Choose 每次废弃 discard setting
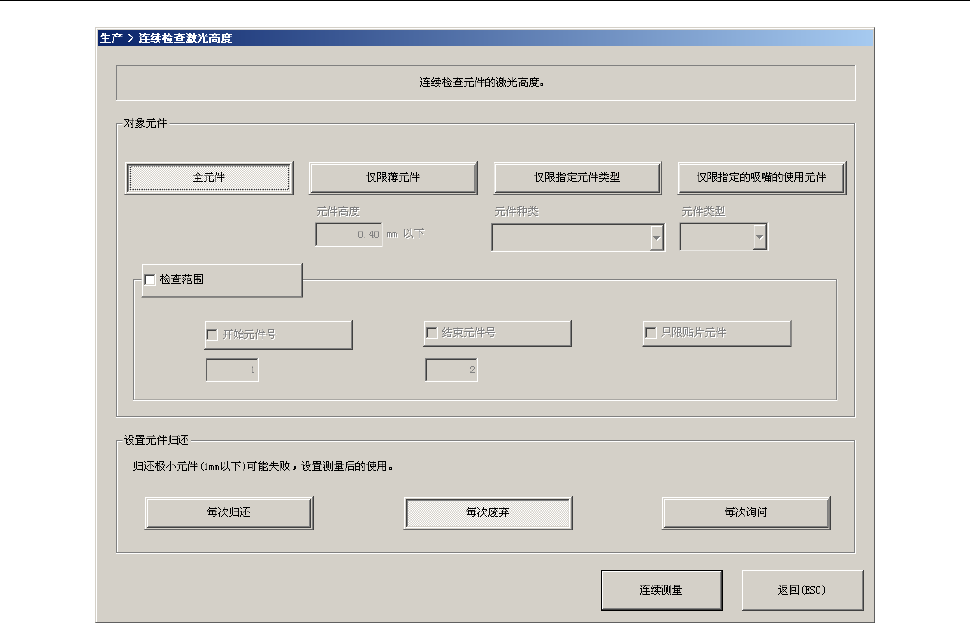 tap(488, 512)
